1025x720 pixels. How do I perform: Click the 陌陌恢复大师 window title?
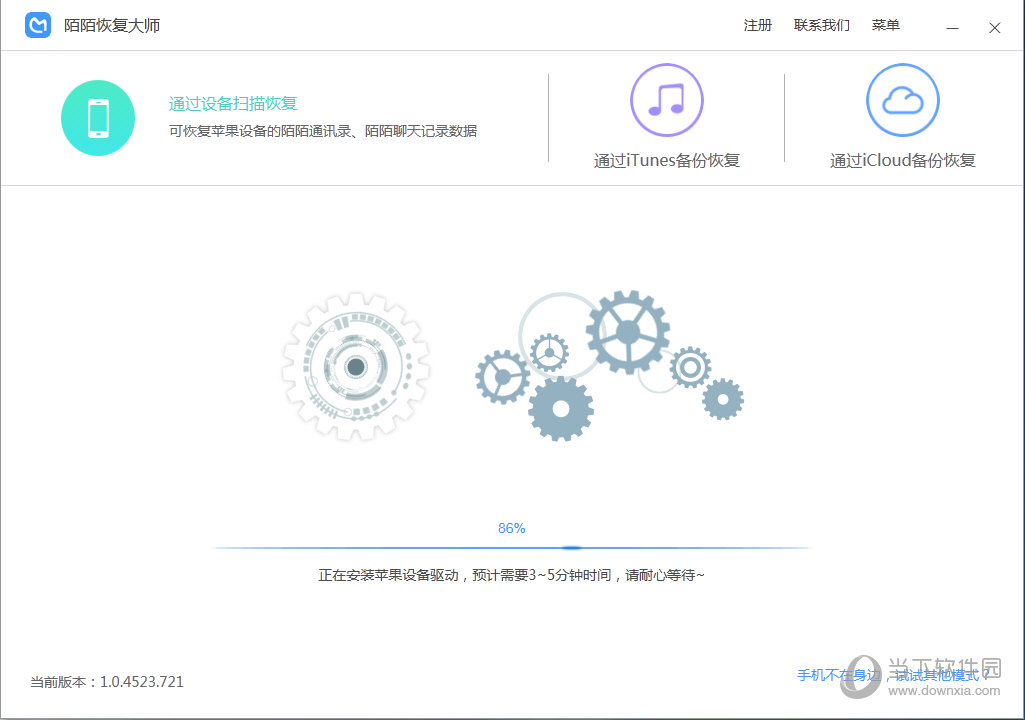pyautogui.click(x=112, y=26)
